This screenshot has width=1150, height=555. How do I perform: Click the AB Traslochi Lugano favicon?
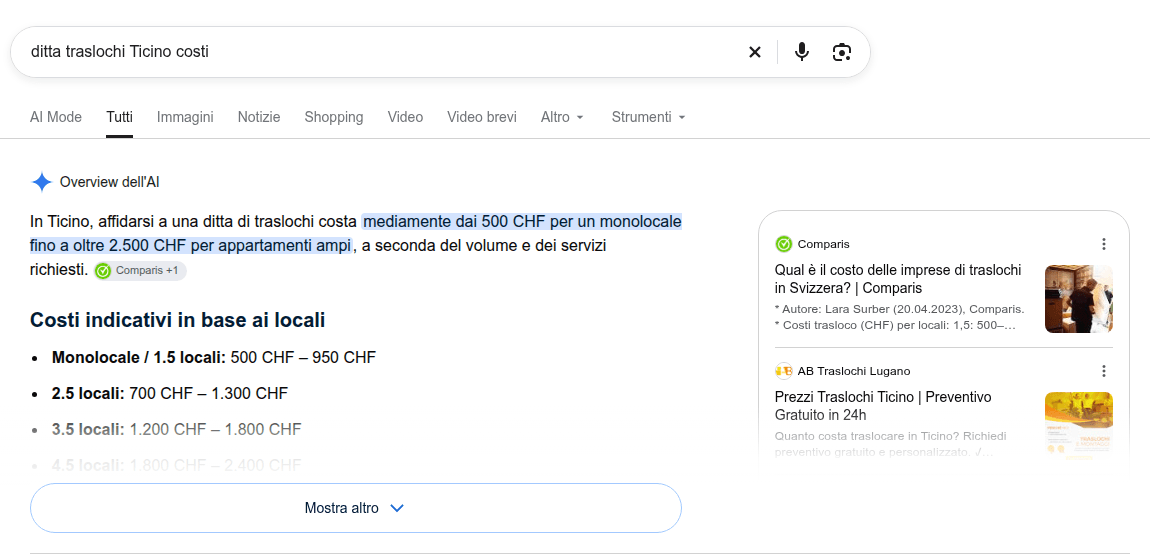tap(783, 371)
